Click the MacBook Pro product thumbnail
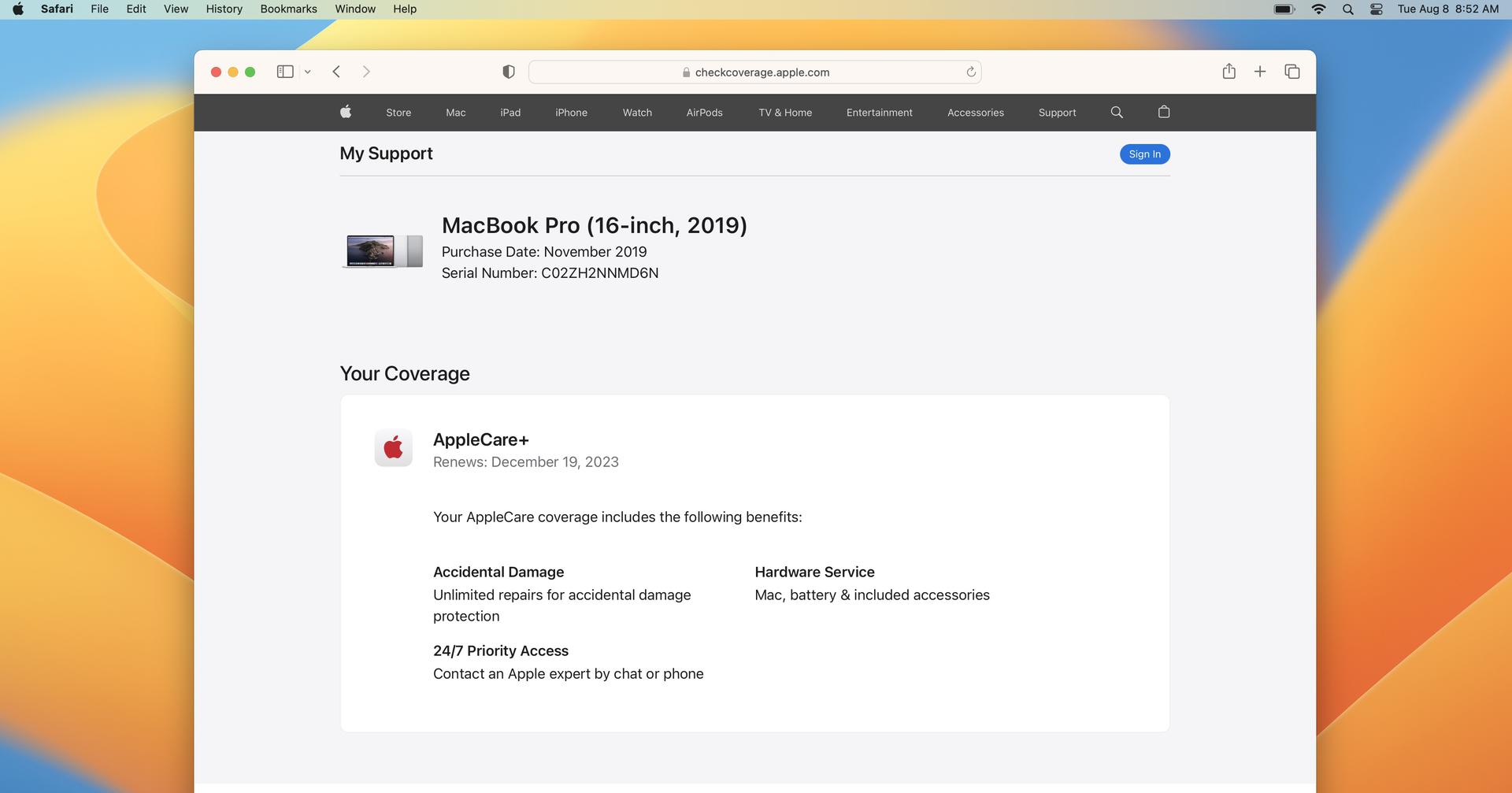 [383, 251]
